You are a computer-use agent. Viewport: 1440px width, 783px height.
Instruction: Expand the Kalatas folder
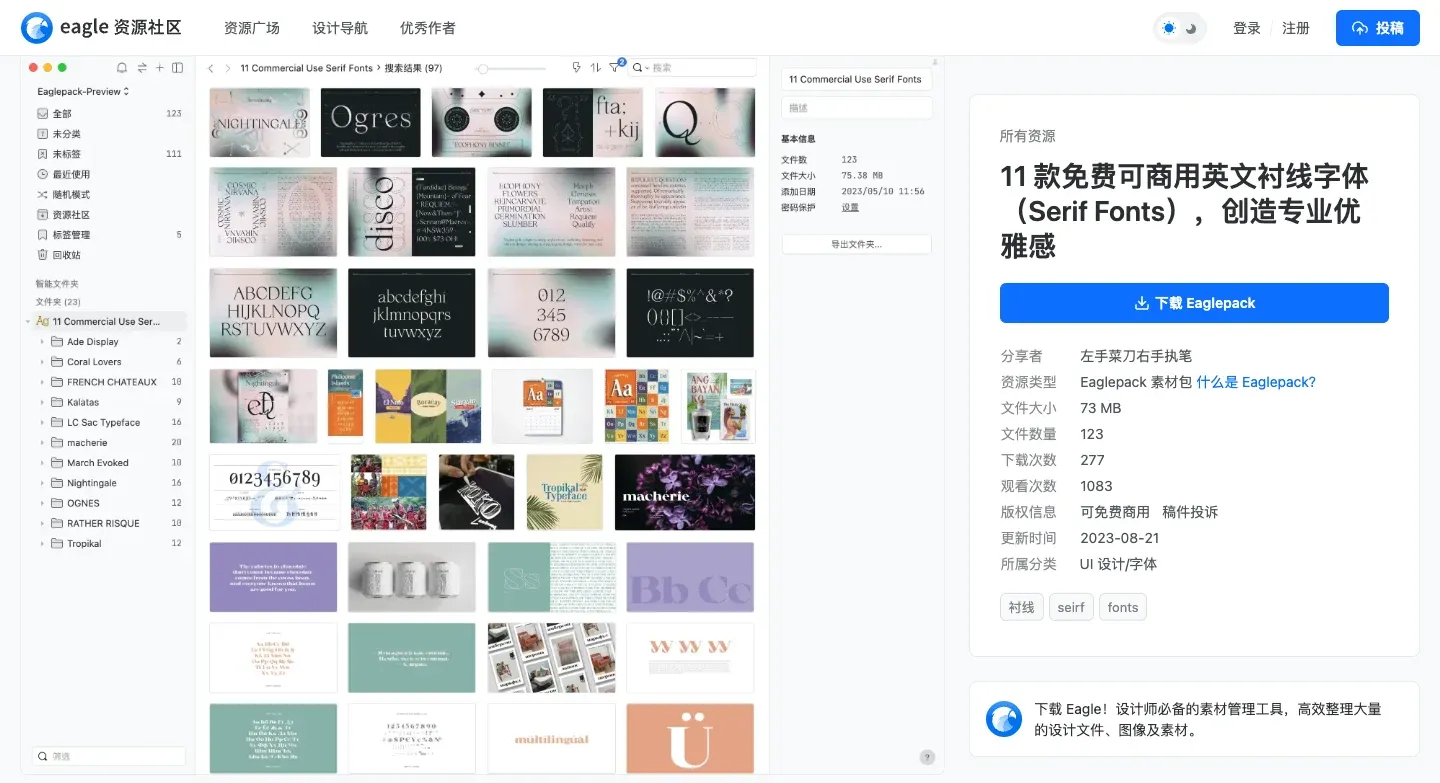[42, 402]
